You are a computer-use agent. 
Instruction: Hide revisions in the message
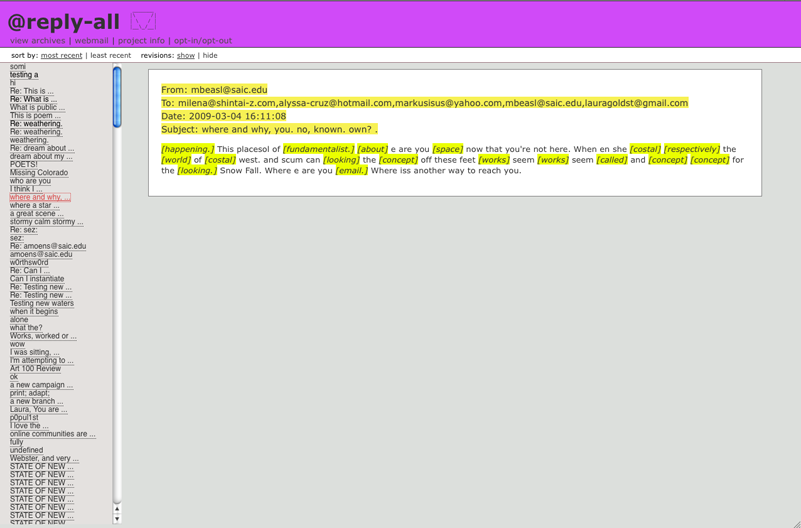(x=210, y=56)
